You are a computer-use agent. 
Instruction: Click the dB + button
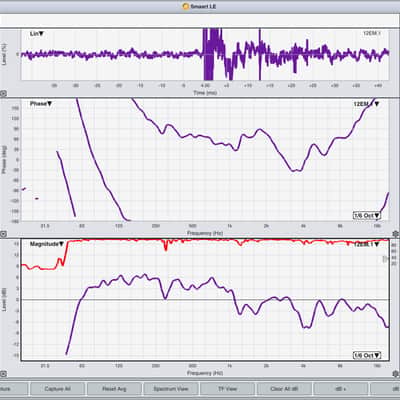341,389
